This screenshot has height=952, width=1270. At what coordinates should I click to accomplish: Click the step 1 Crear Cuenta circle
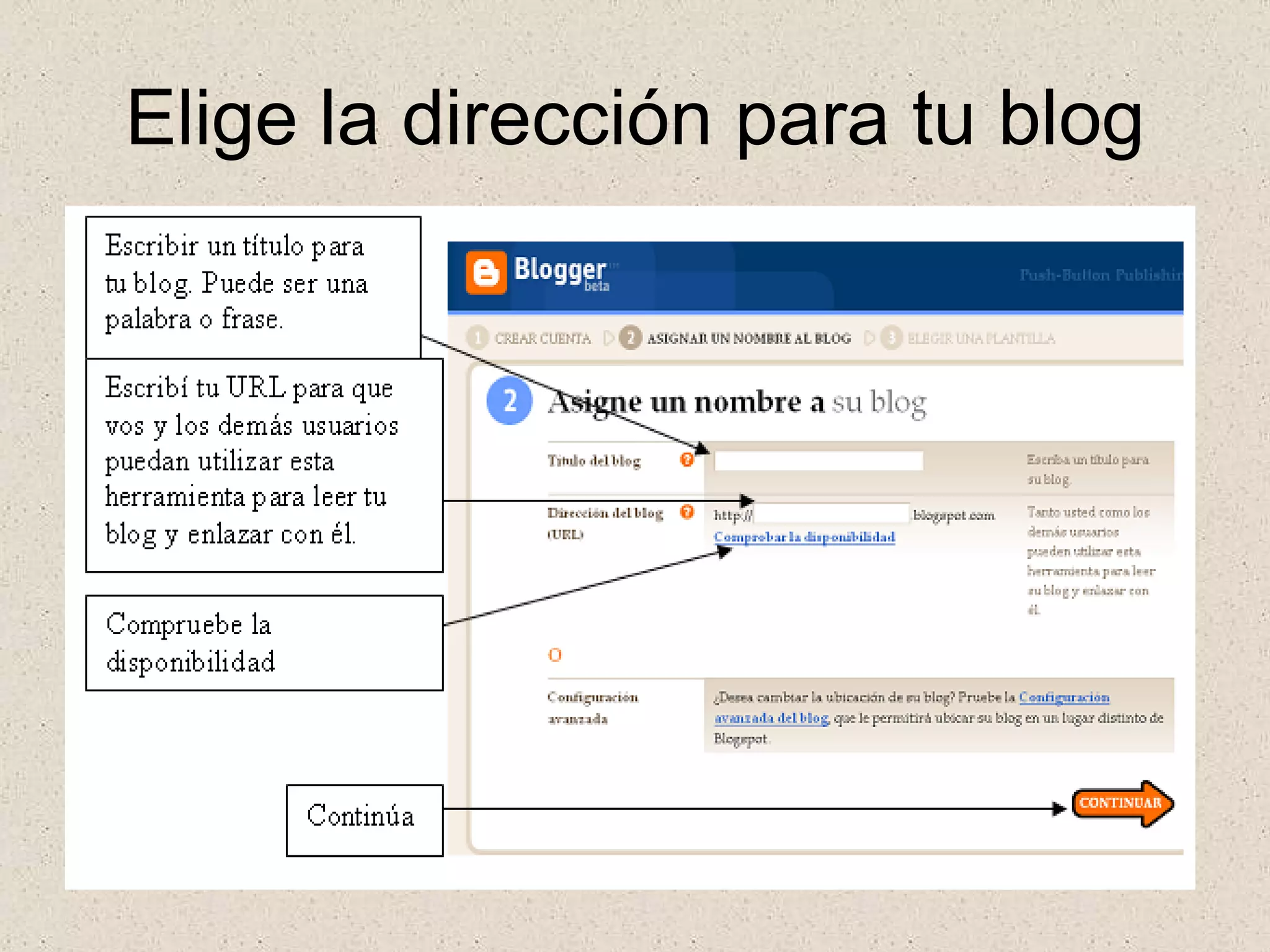point(477,338)
